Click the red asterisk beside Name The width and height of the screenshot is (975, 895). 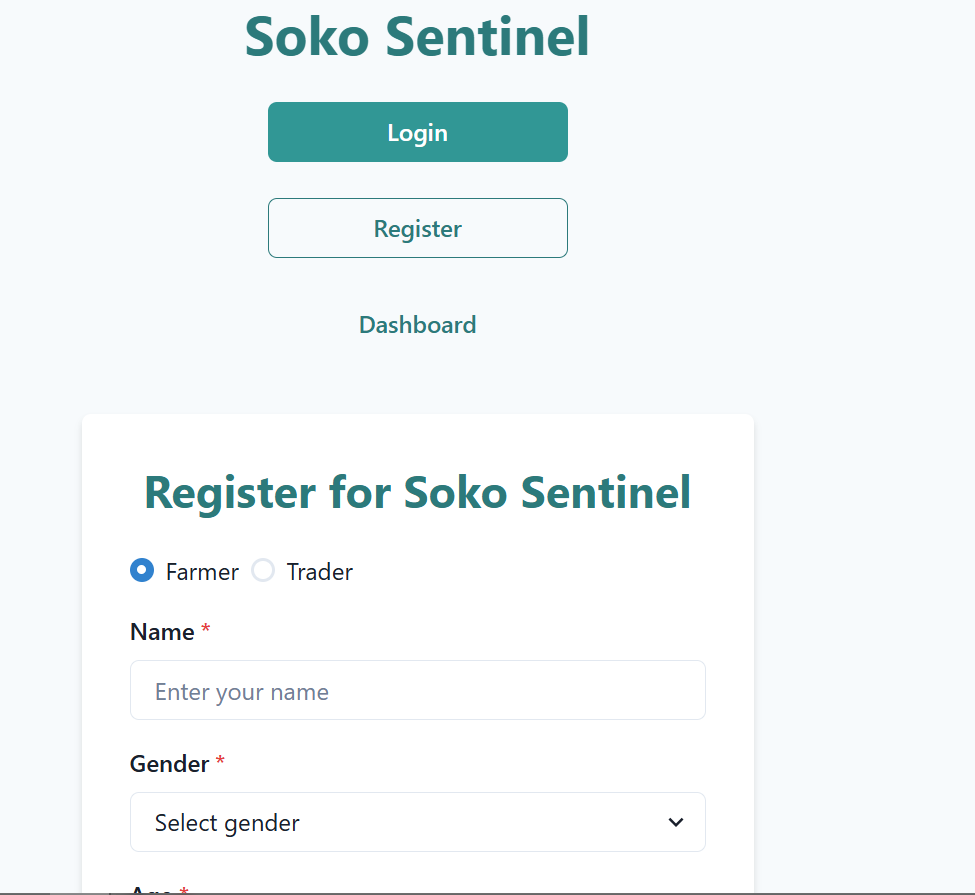pos(206,630)
